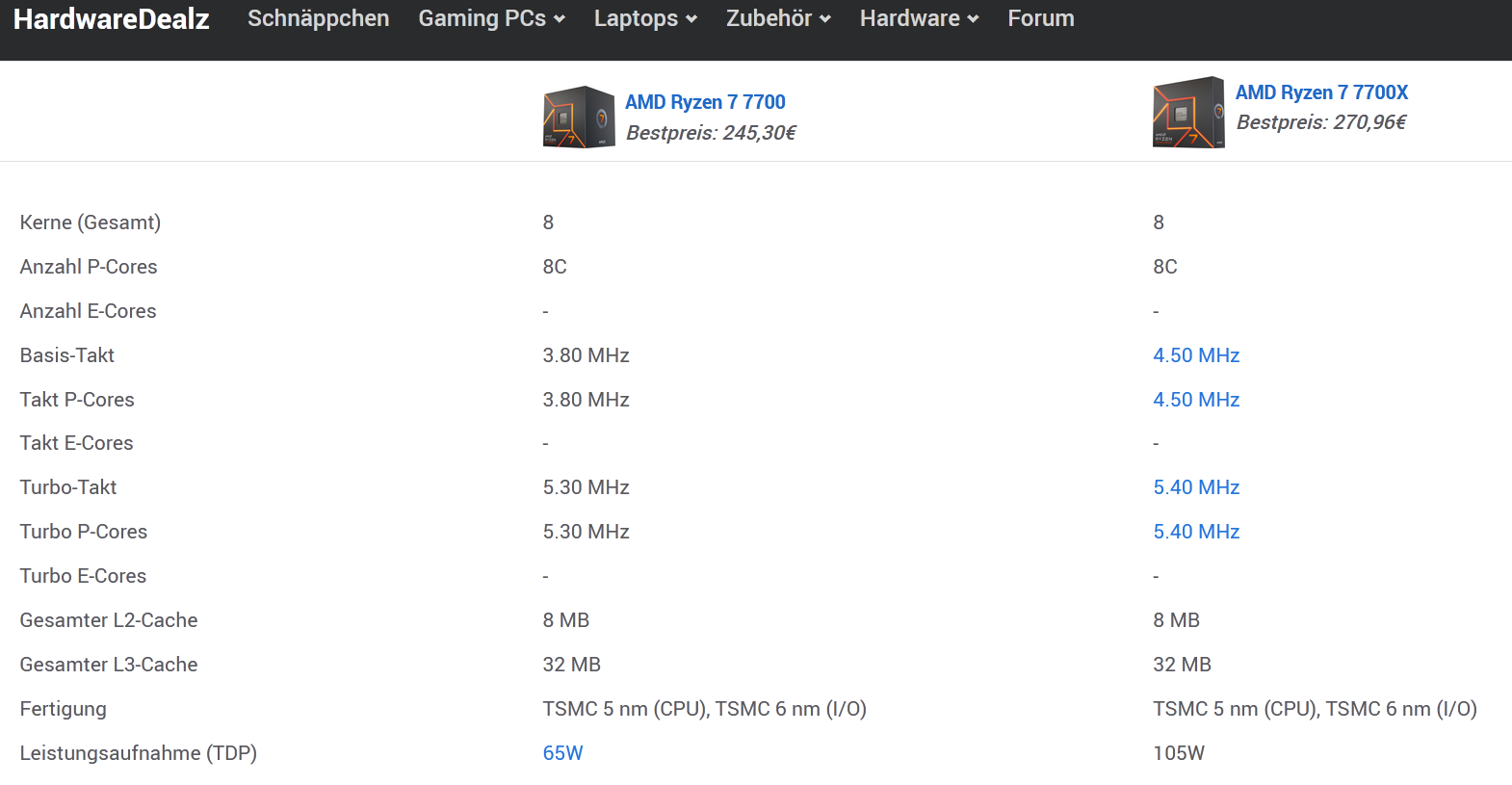Click the 7700X Turbo-Takt value 5.40 MHz

(1196, 487)
